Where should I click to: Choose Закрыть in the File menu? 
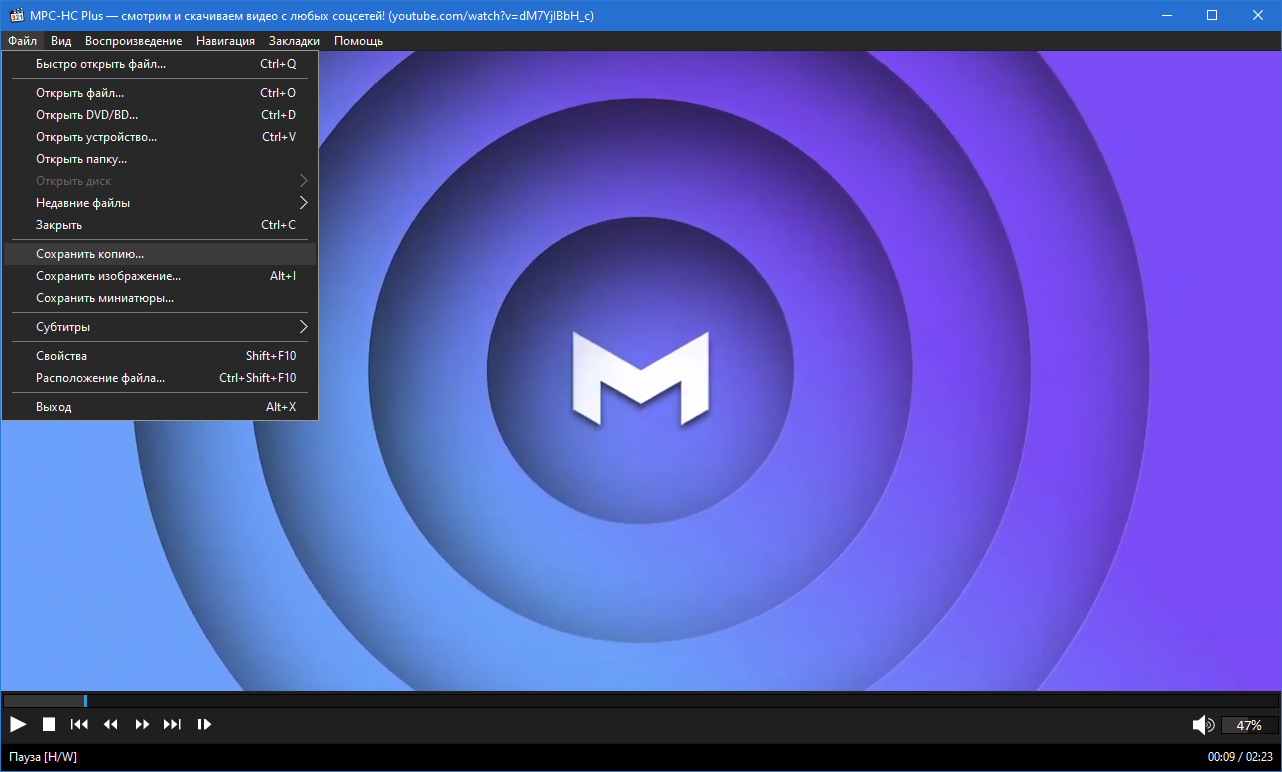pos(160,225)
